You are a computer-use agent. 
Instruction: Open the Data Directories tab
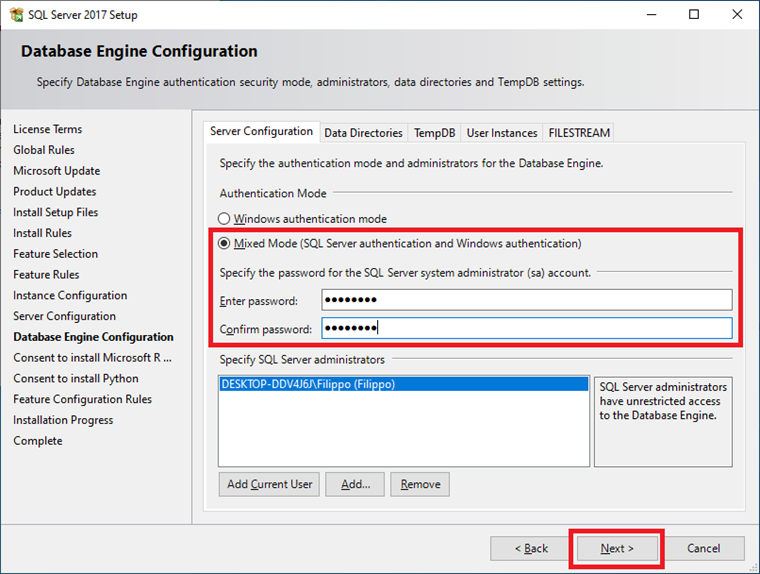364,133
